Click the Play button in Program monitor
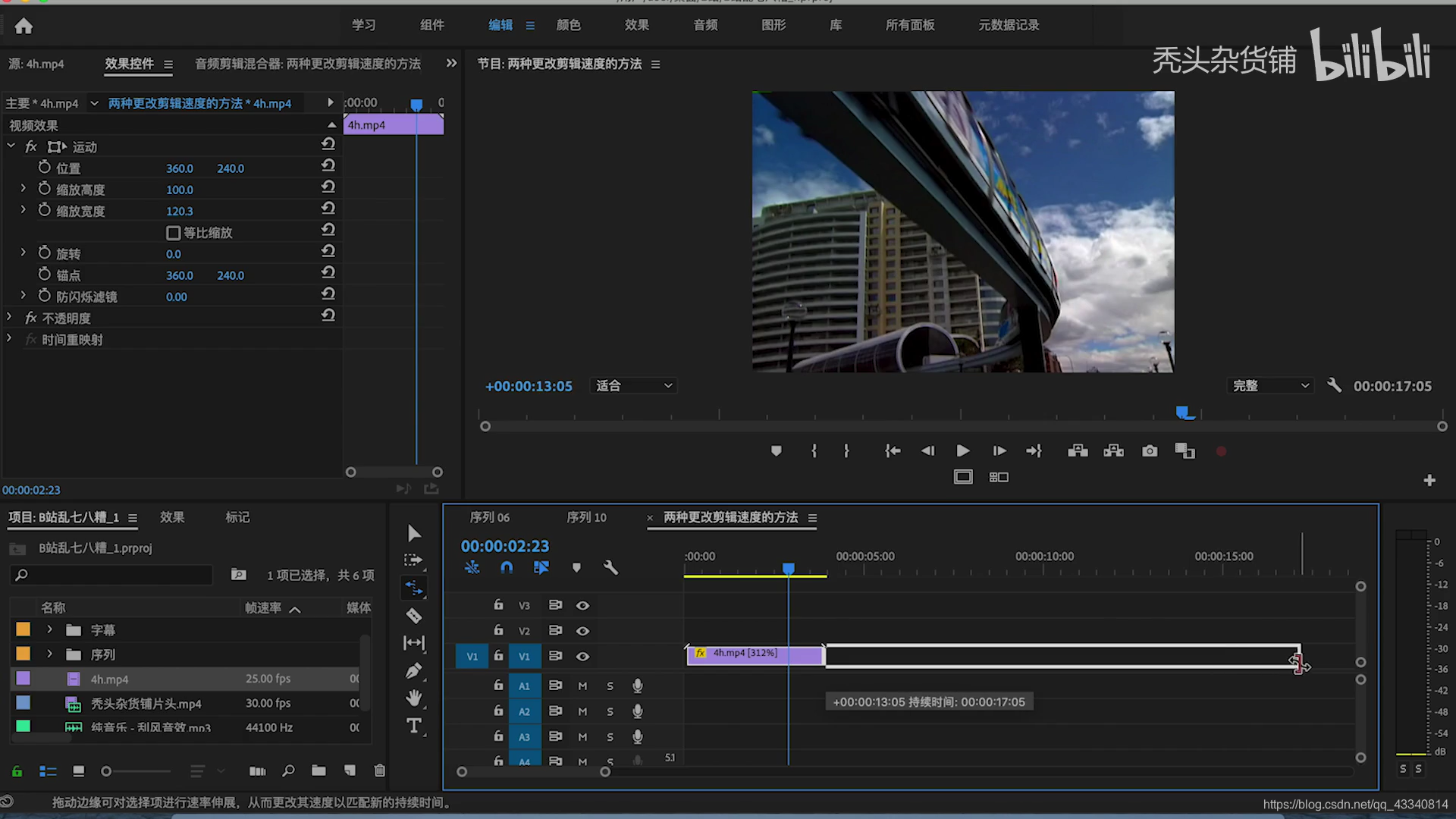 [962, 451]
